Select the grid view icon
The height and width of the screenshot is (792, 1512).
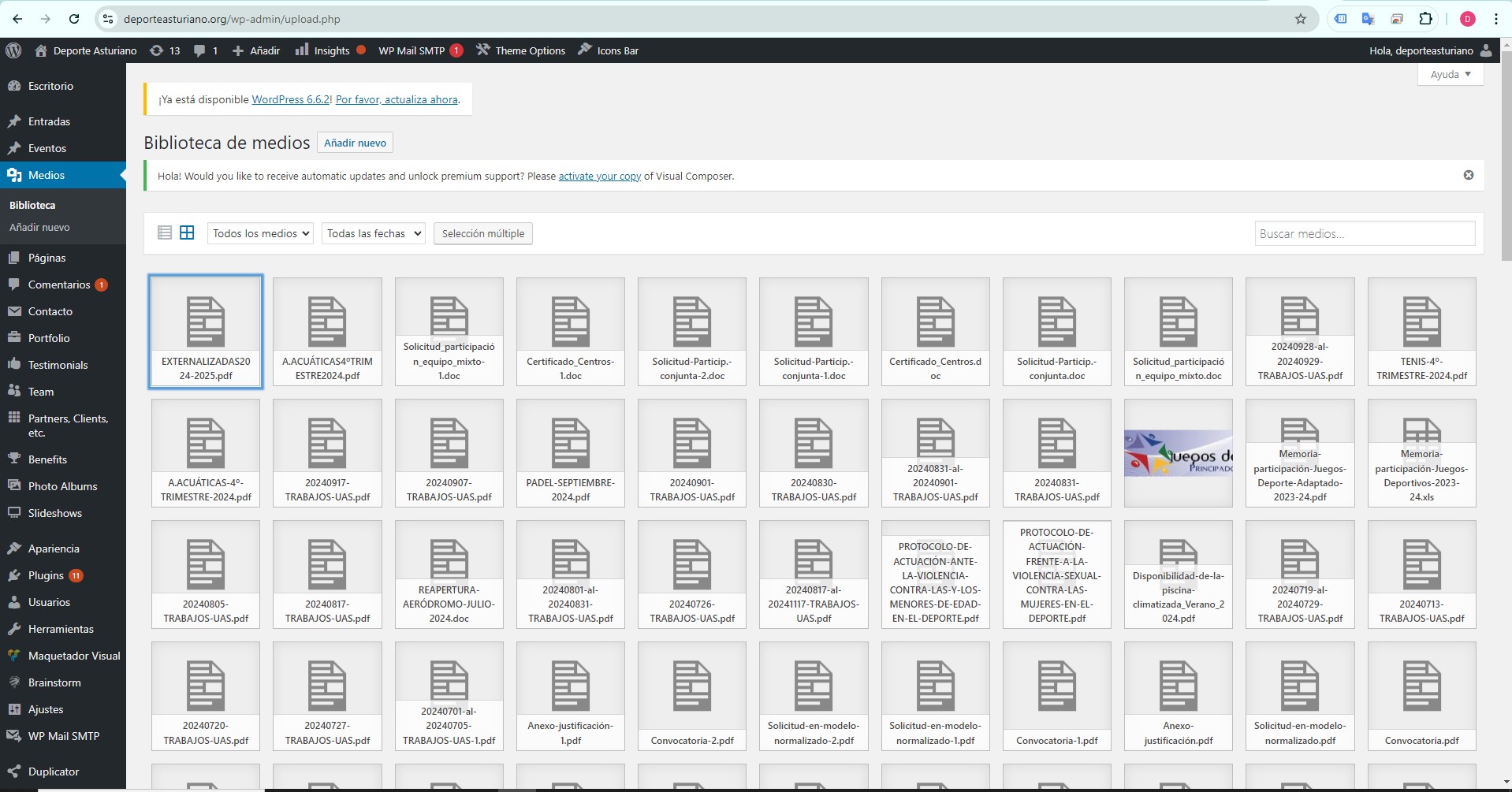pyautogui.click(x=187, y=232)
